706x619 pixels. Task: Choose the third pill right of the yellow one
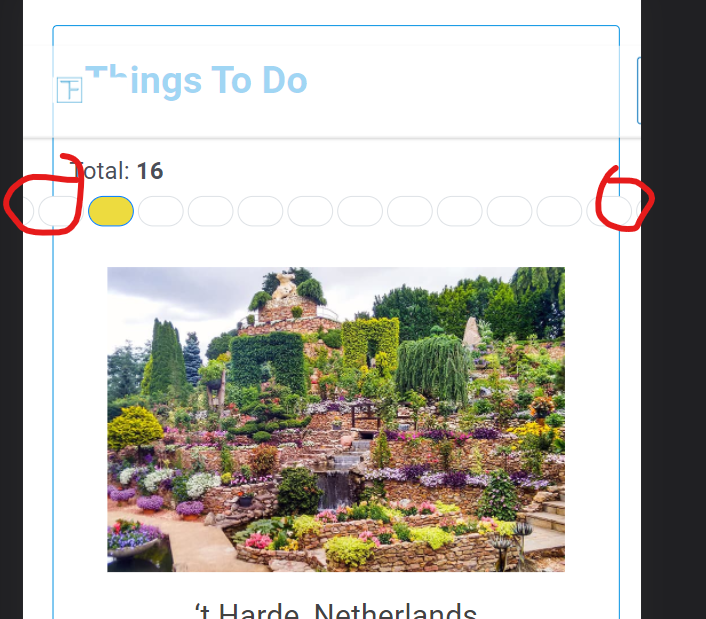[x=260, y=211]
